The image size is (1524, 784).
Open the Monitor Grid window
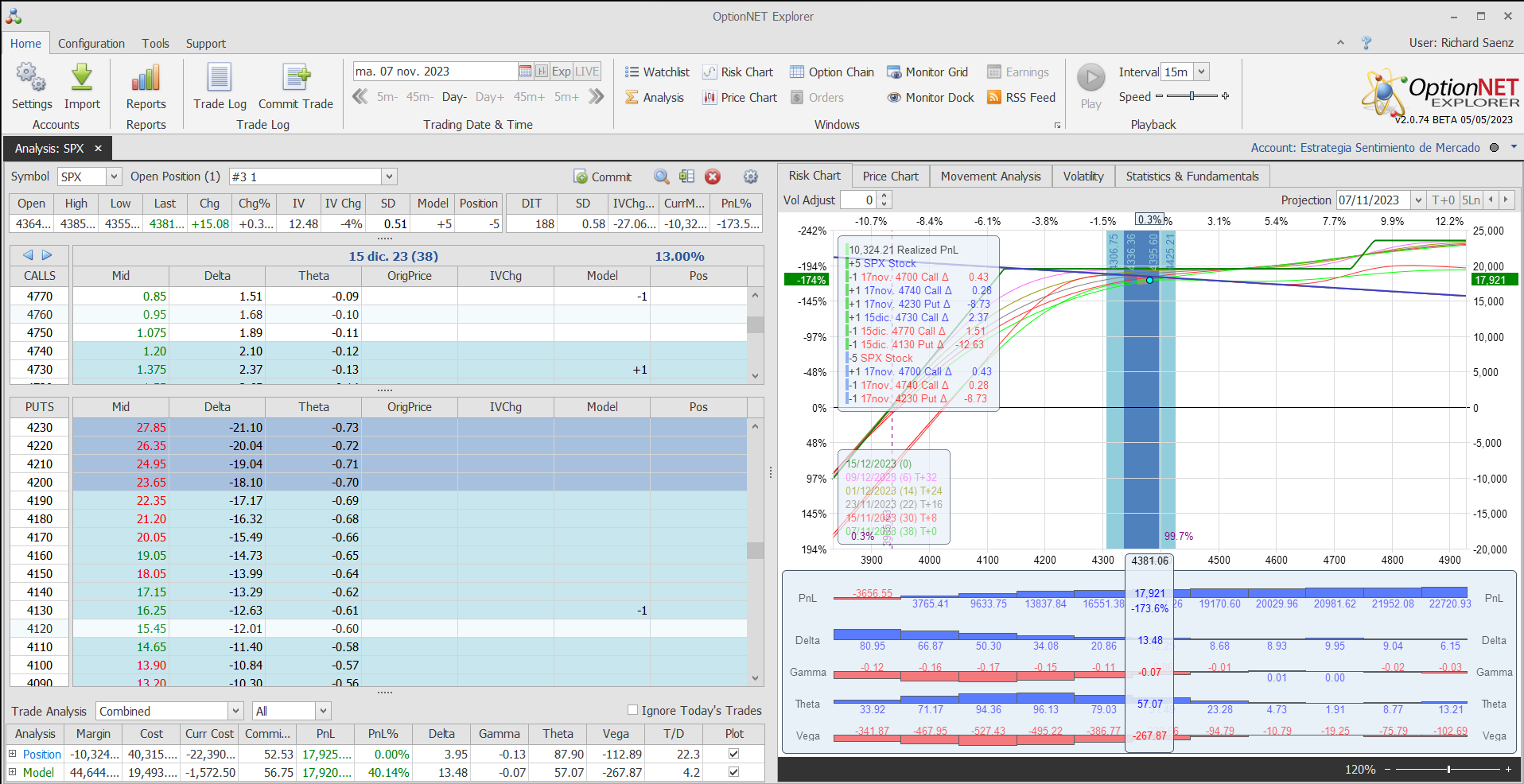click(927, 72)
